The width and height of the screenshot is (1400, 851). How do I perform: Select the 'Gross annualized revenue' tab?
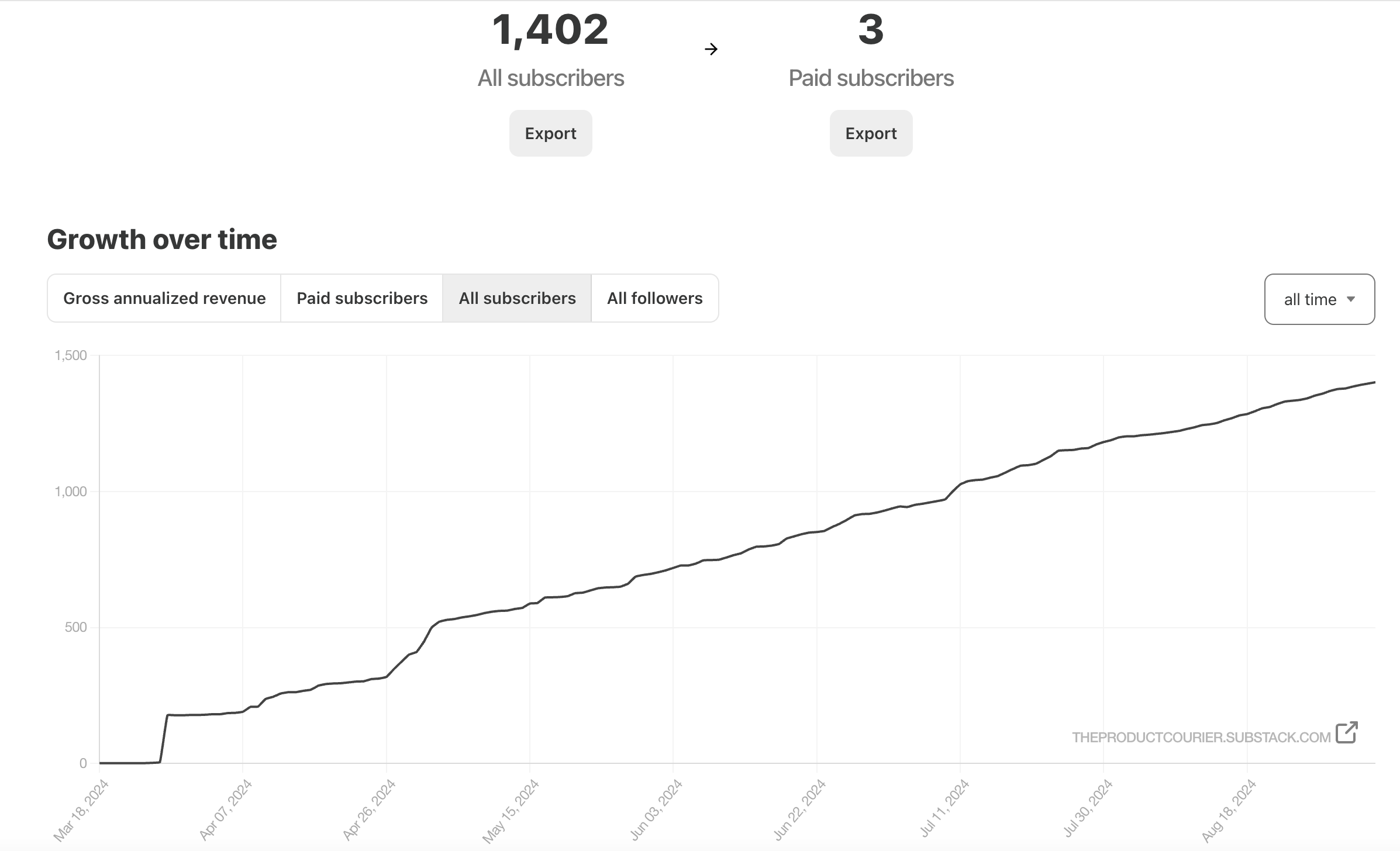coord(165,298)
